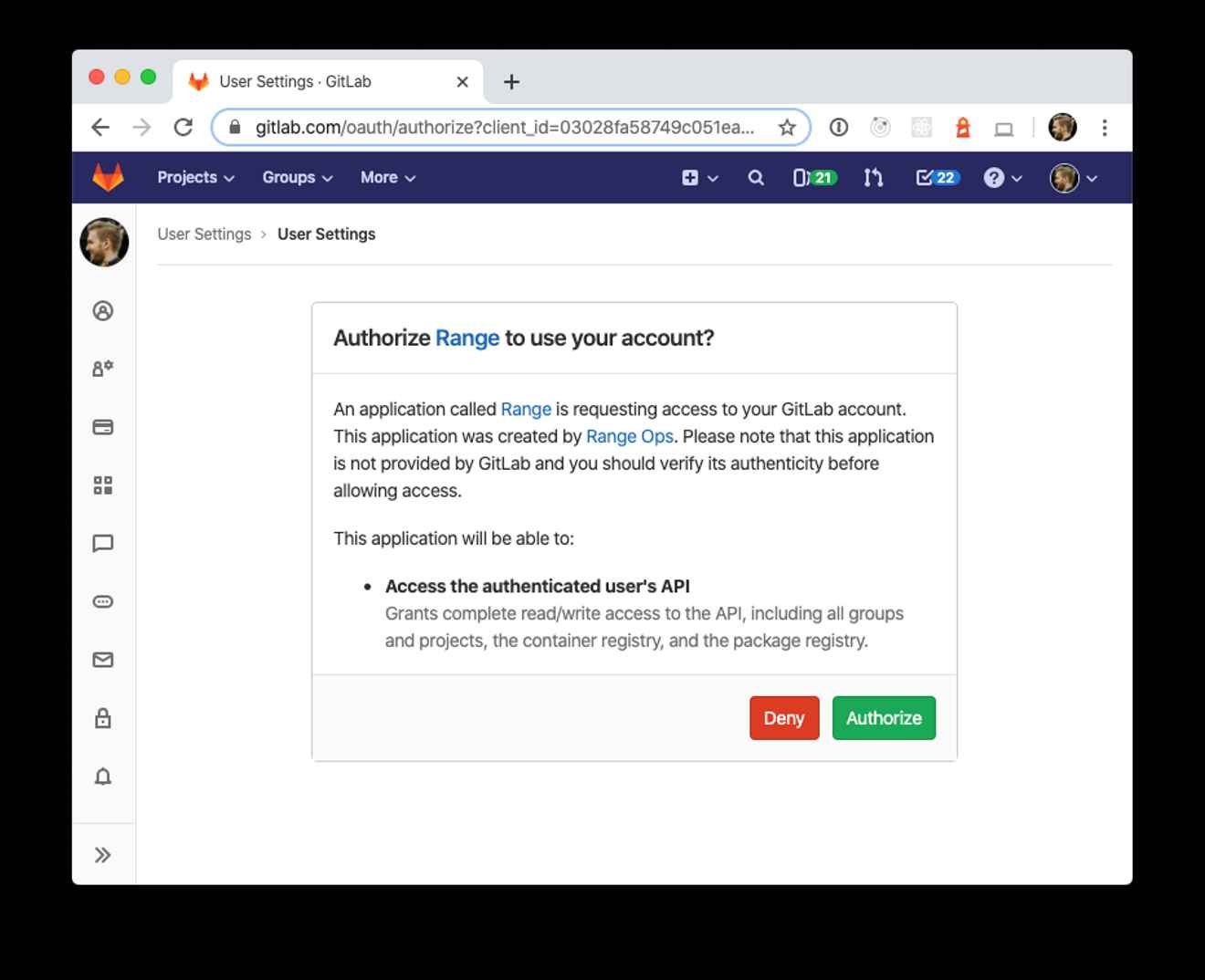This screenshot has width=1205, height=980.
Task: Click the site lock icon
Action: (x=235, y=128)
